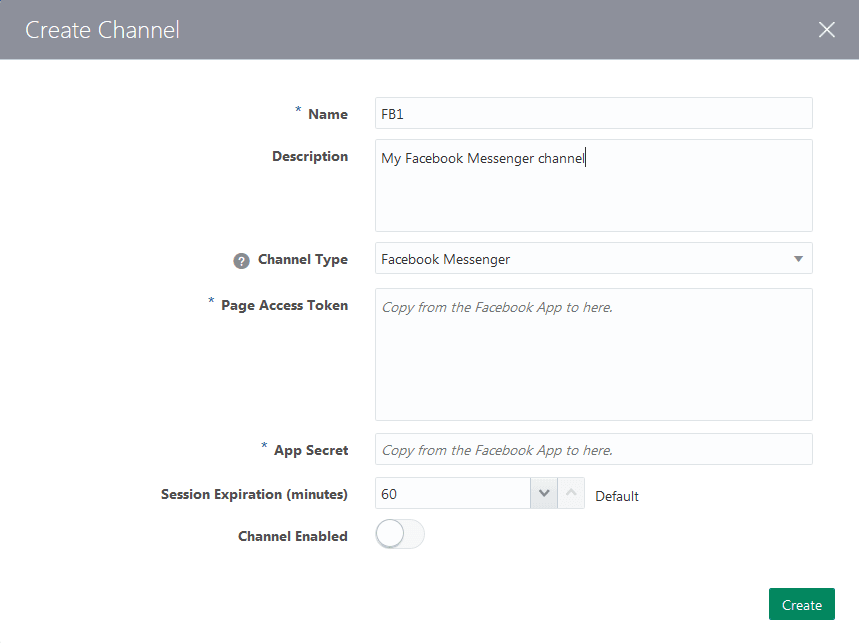Click the Name field containing FB1
The image size is (859, 643).
(x=593, y=113)
